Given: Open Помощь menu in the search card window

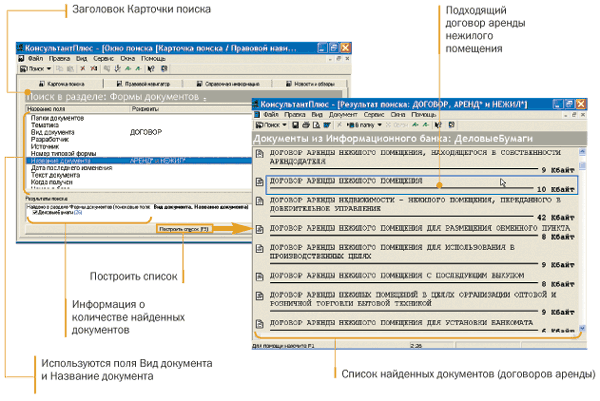Looking at the screenshot, I should (x=153, y=59).
